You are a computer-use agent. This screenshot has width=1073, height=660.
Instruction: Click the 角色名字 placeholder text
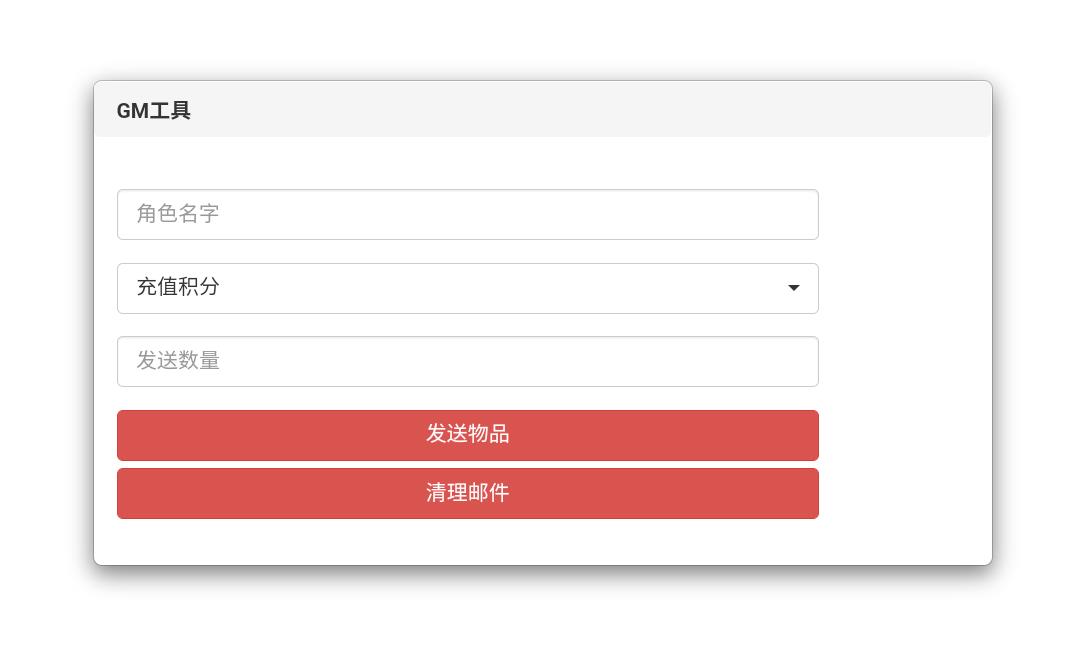178,214
